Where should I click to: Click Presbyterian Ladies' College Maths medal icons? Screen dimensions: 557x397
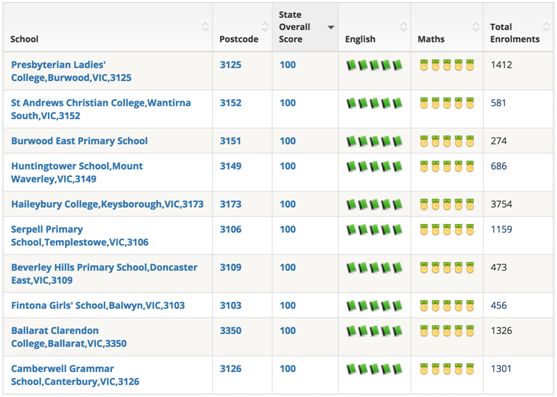(447, 65)
